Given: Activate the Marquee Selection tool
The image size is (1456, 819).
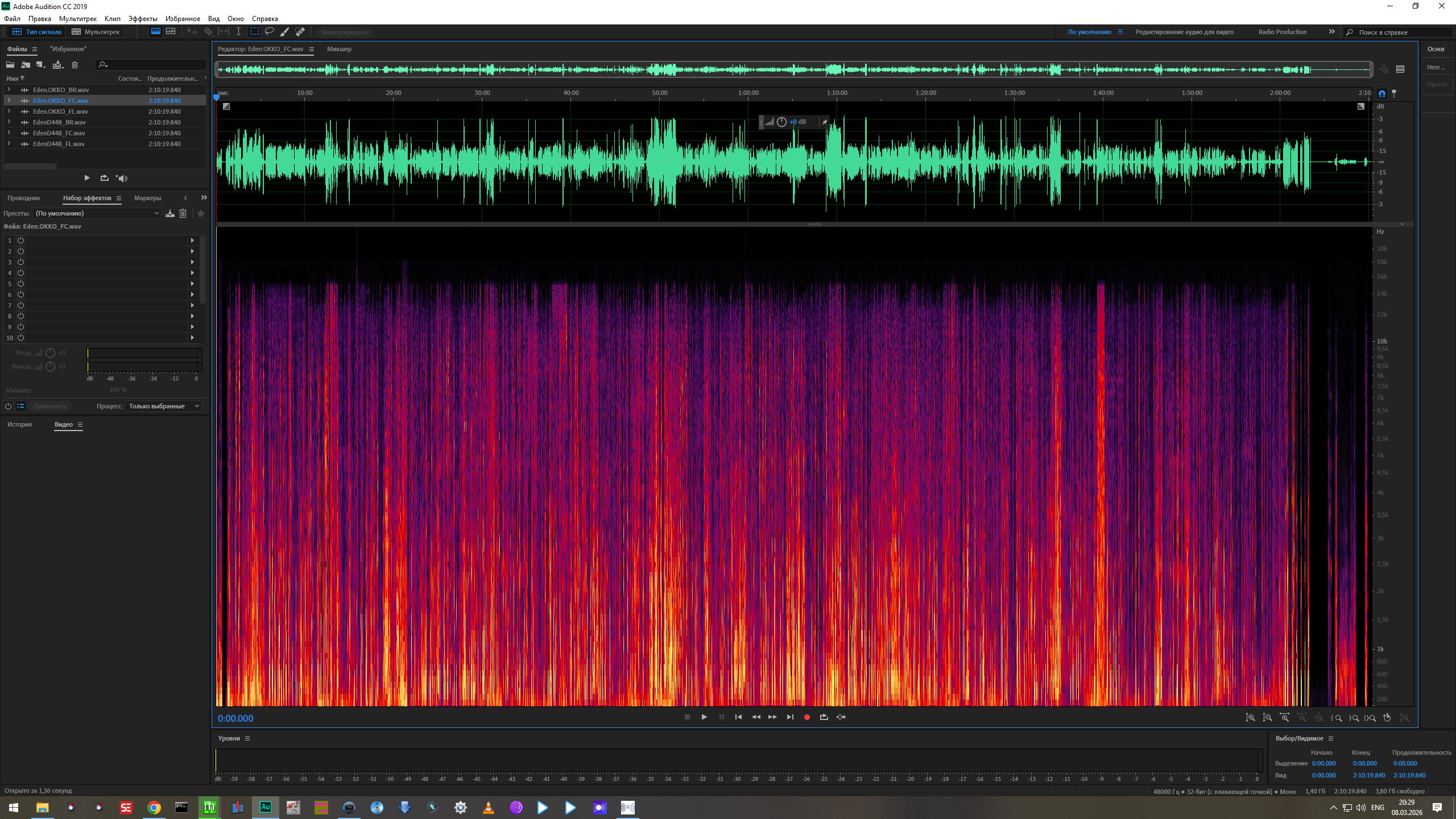Looking at the screenshot, I should (255, 32).
